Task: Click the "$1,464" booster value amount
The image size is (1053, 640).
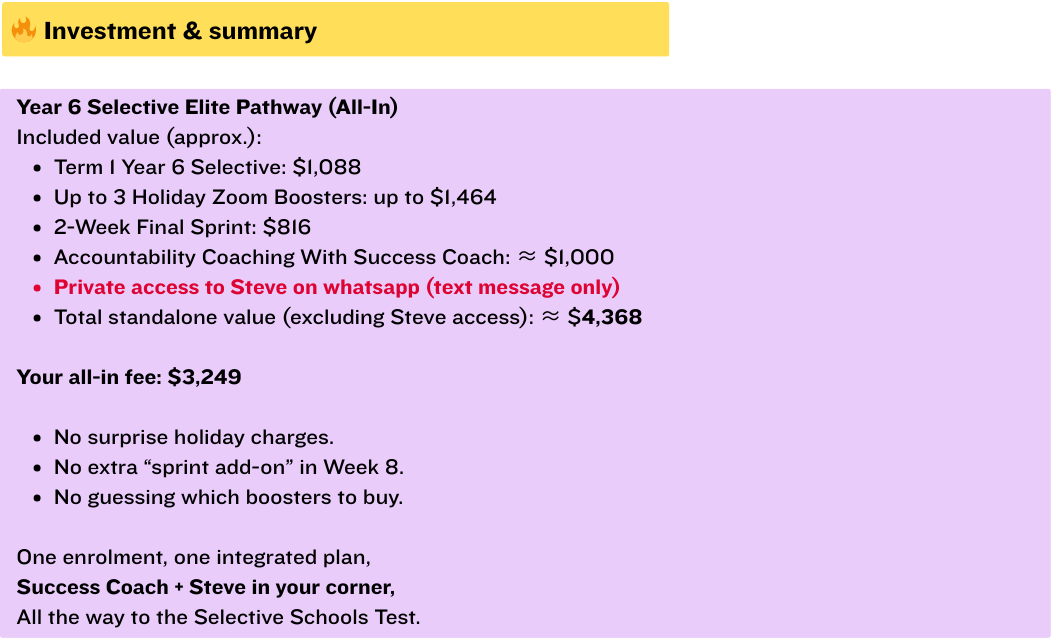Action: point(463,197)
